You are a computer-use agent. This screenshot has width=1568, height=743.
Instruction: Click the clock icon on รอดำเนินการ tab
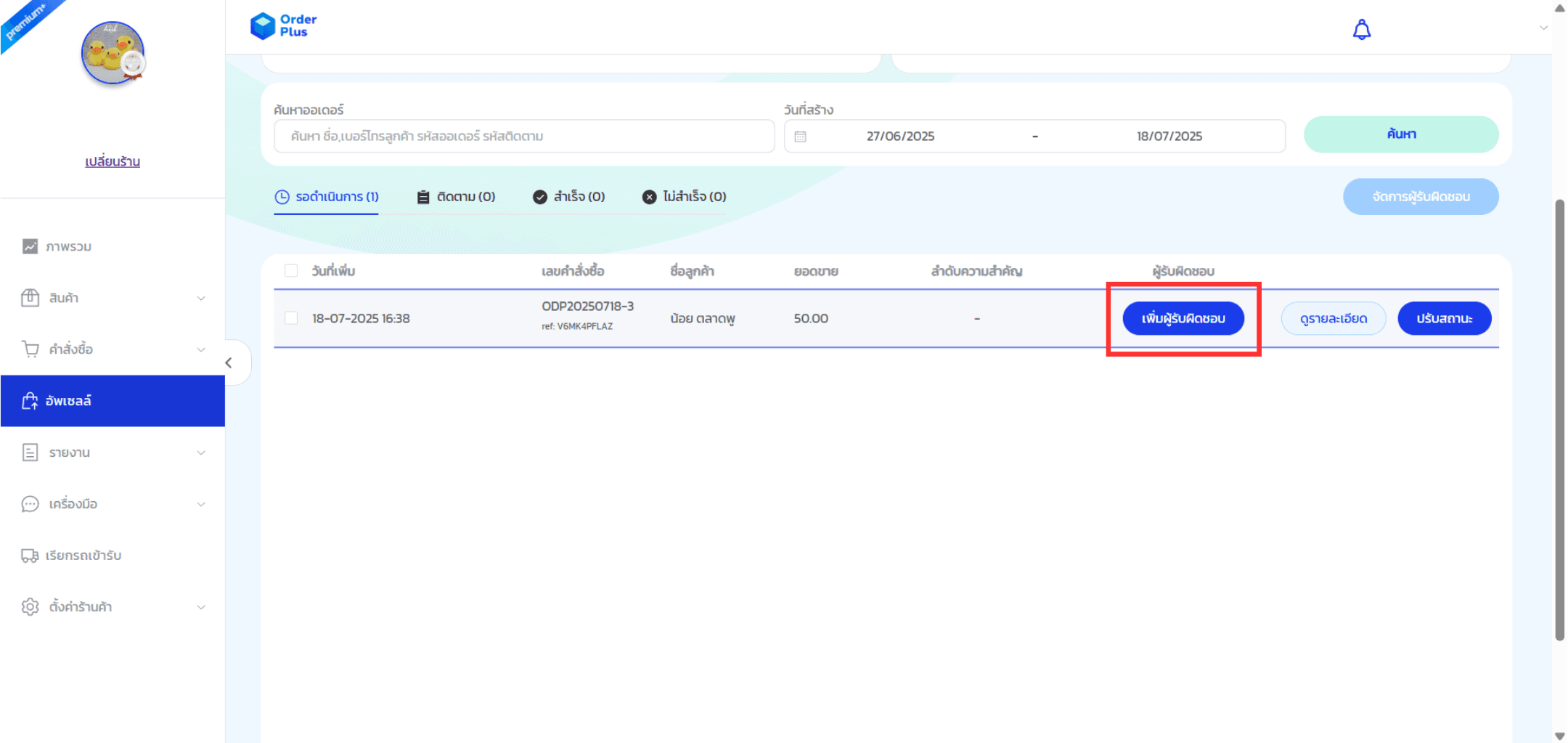point(282,197)
